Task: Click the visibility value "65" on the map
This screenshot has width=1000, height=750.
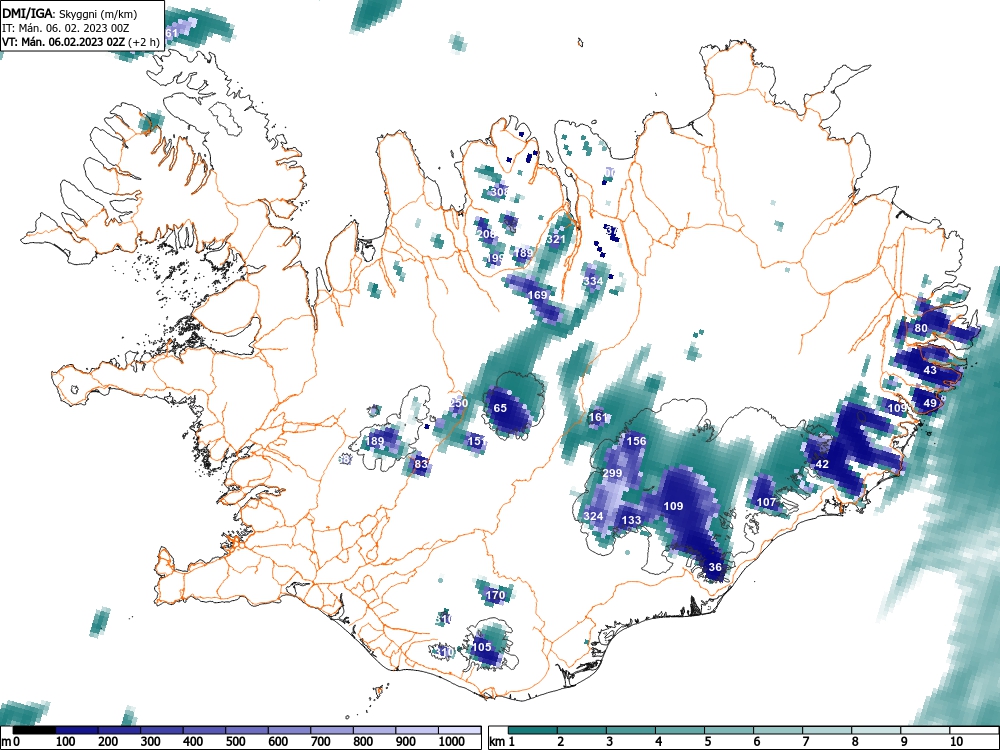Action: [500, 408]
